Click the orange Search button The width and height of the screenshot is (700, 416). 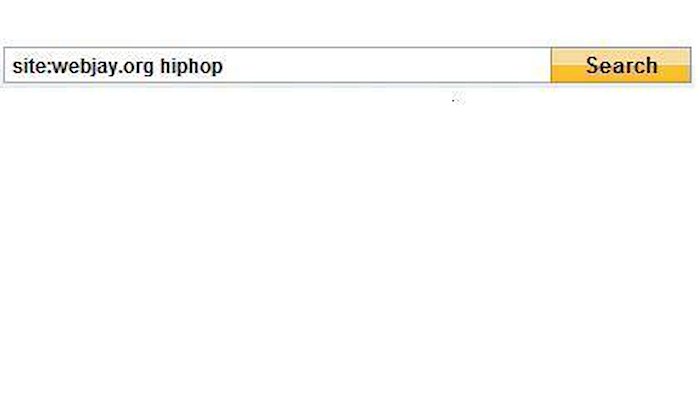(x=621, y=65)
